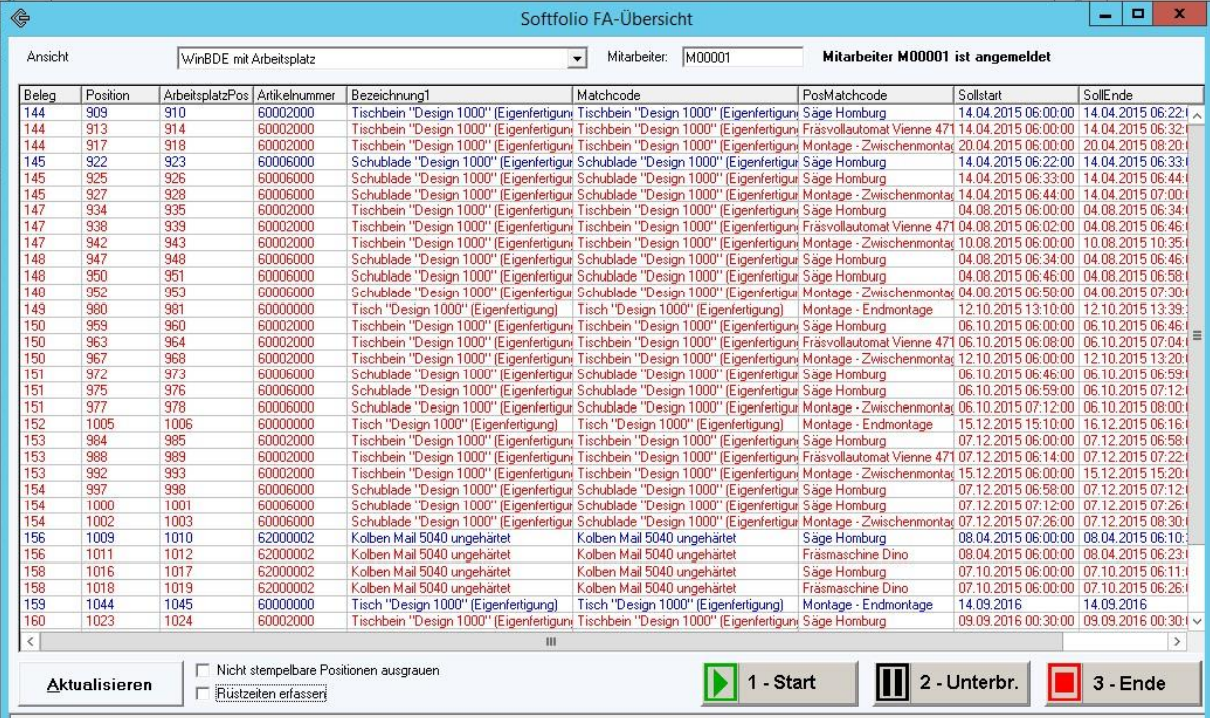Enable 'Nicht stempelbare Positionen ausgrauen' checkbox
The image size is (1210, 718).
204,670
